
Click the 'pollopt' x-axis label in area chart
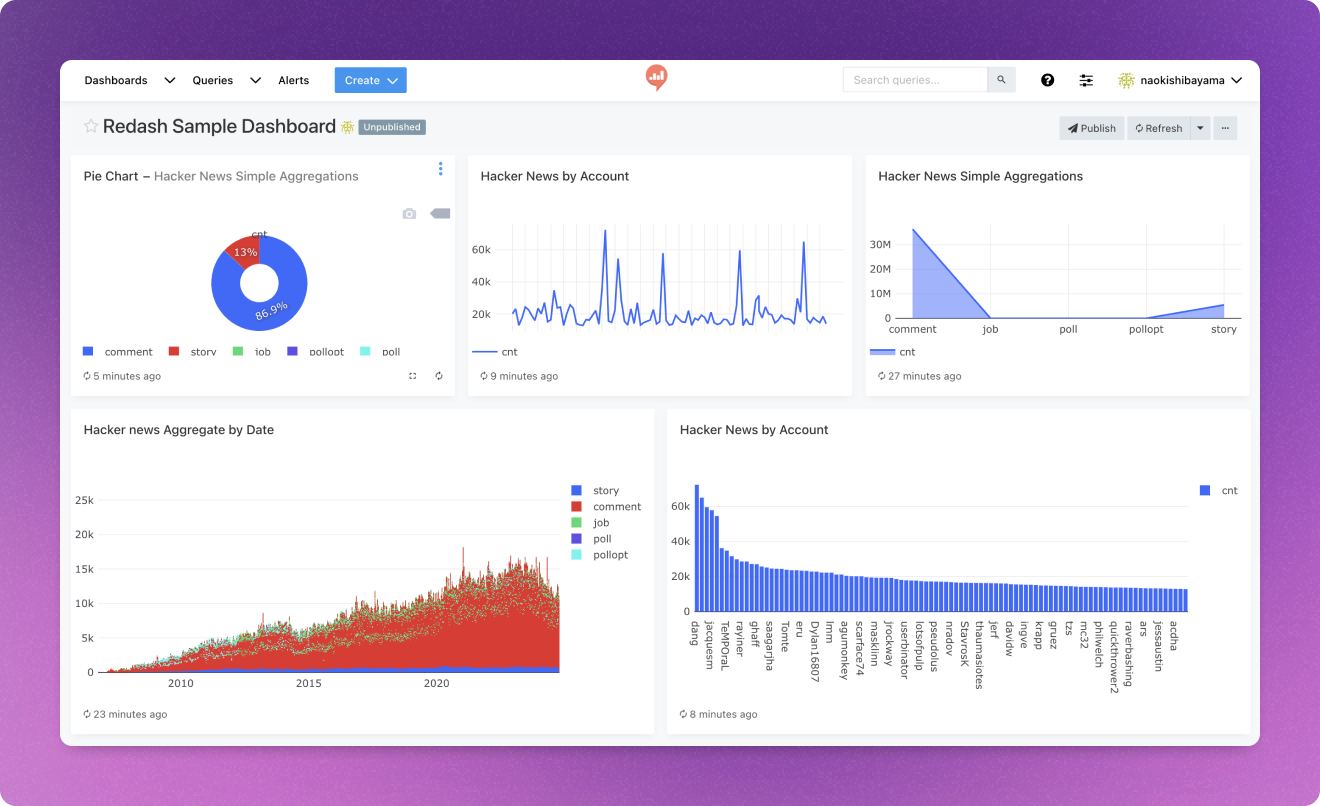click(x=1146, y=329)
